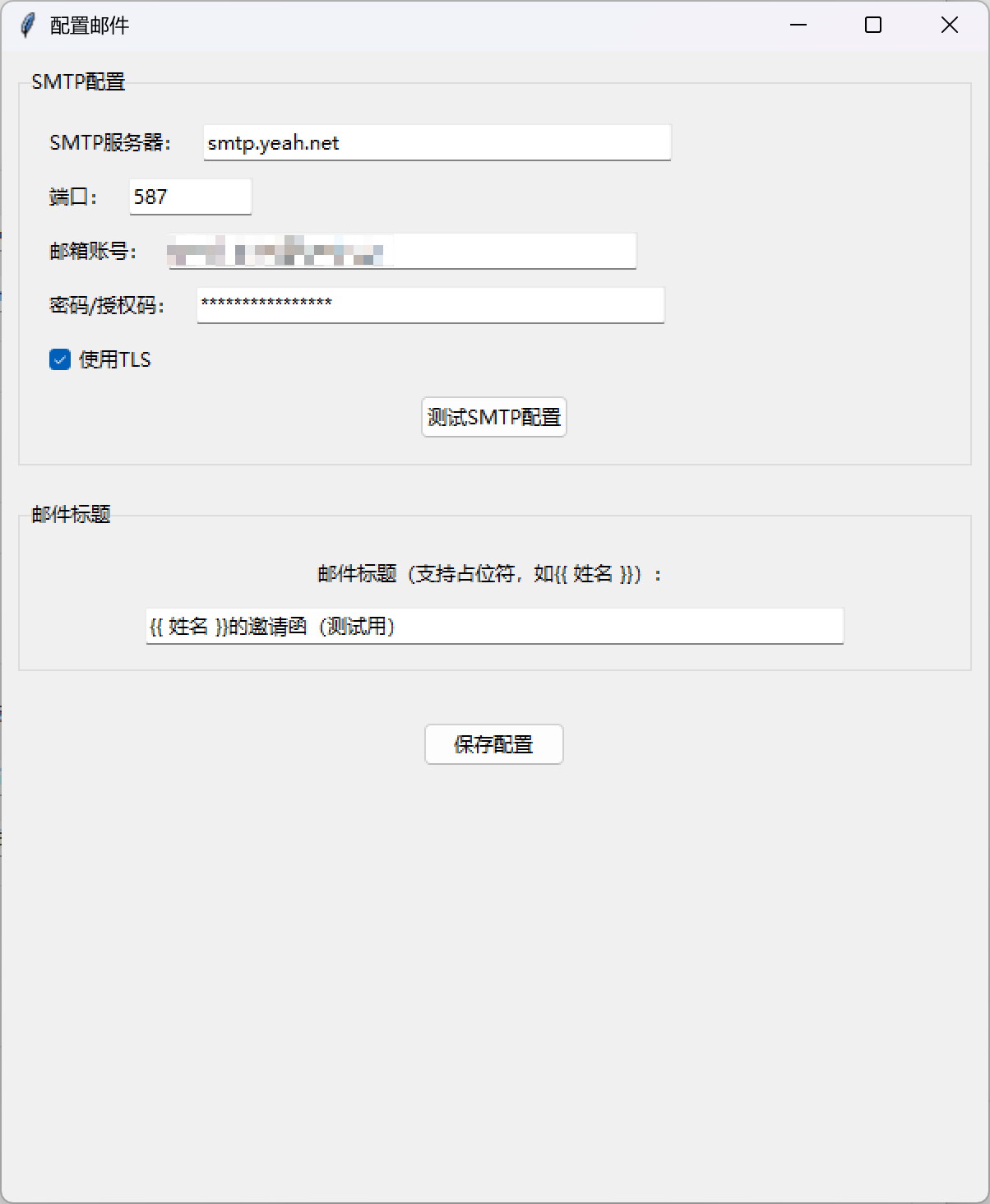Click the 邮件标题 group title
This screenshot has width=990, height=1204.
pyautogui.click(x=71, y=514)
